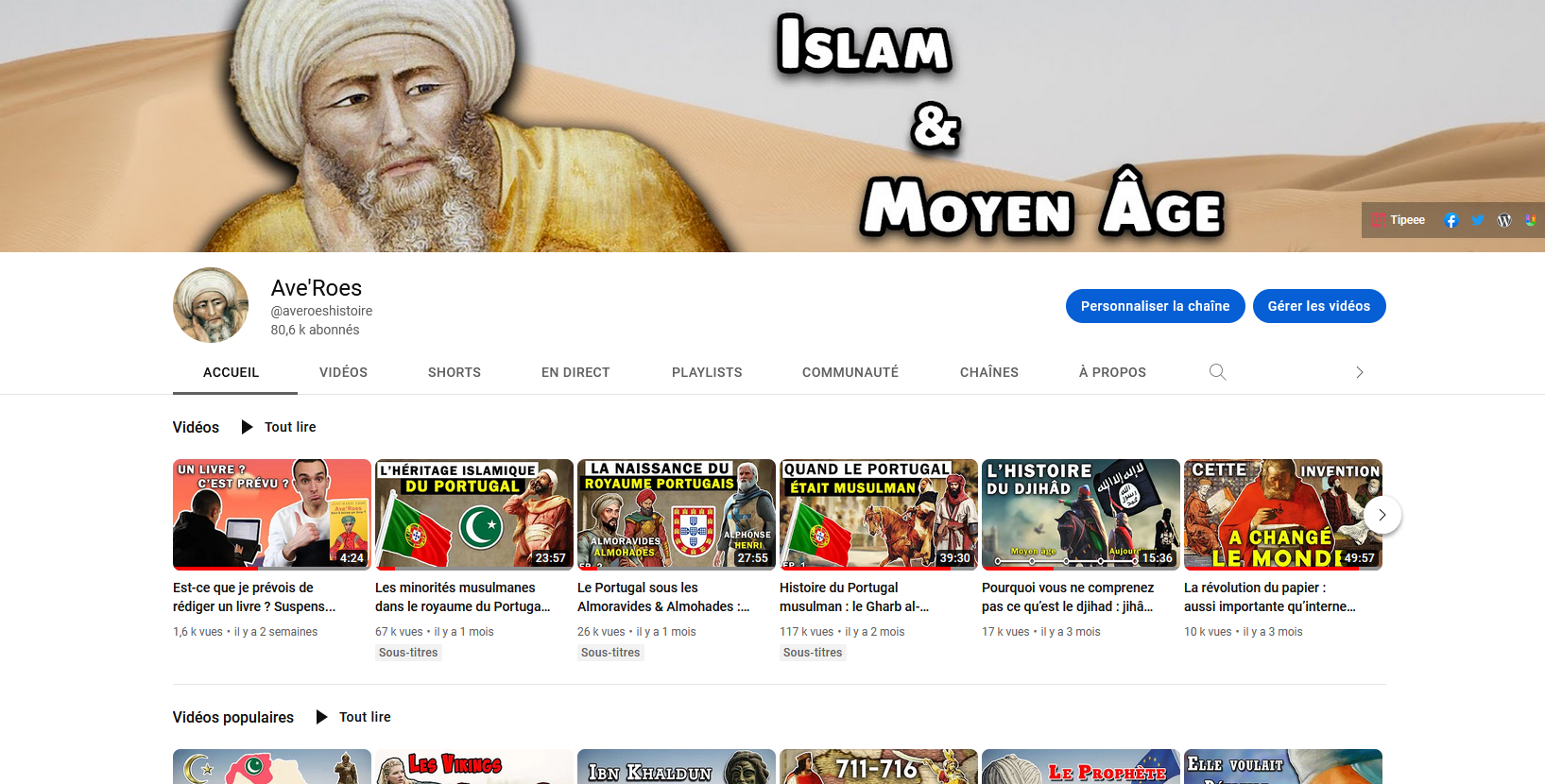
Task: Click Gérer les vidéos button
Action: point(1318,306)
